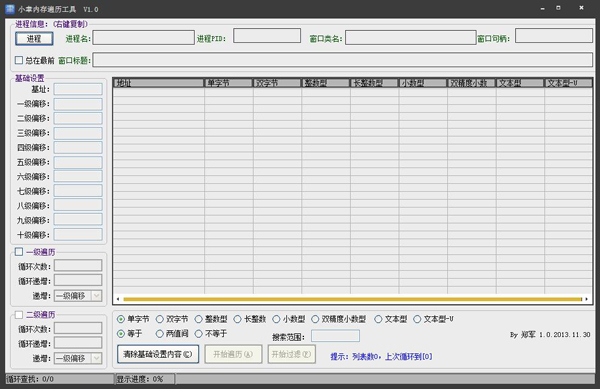
Task: Click 循环递增 field under 二级遍历
Action: (78, 343)
